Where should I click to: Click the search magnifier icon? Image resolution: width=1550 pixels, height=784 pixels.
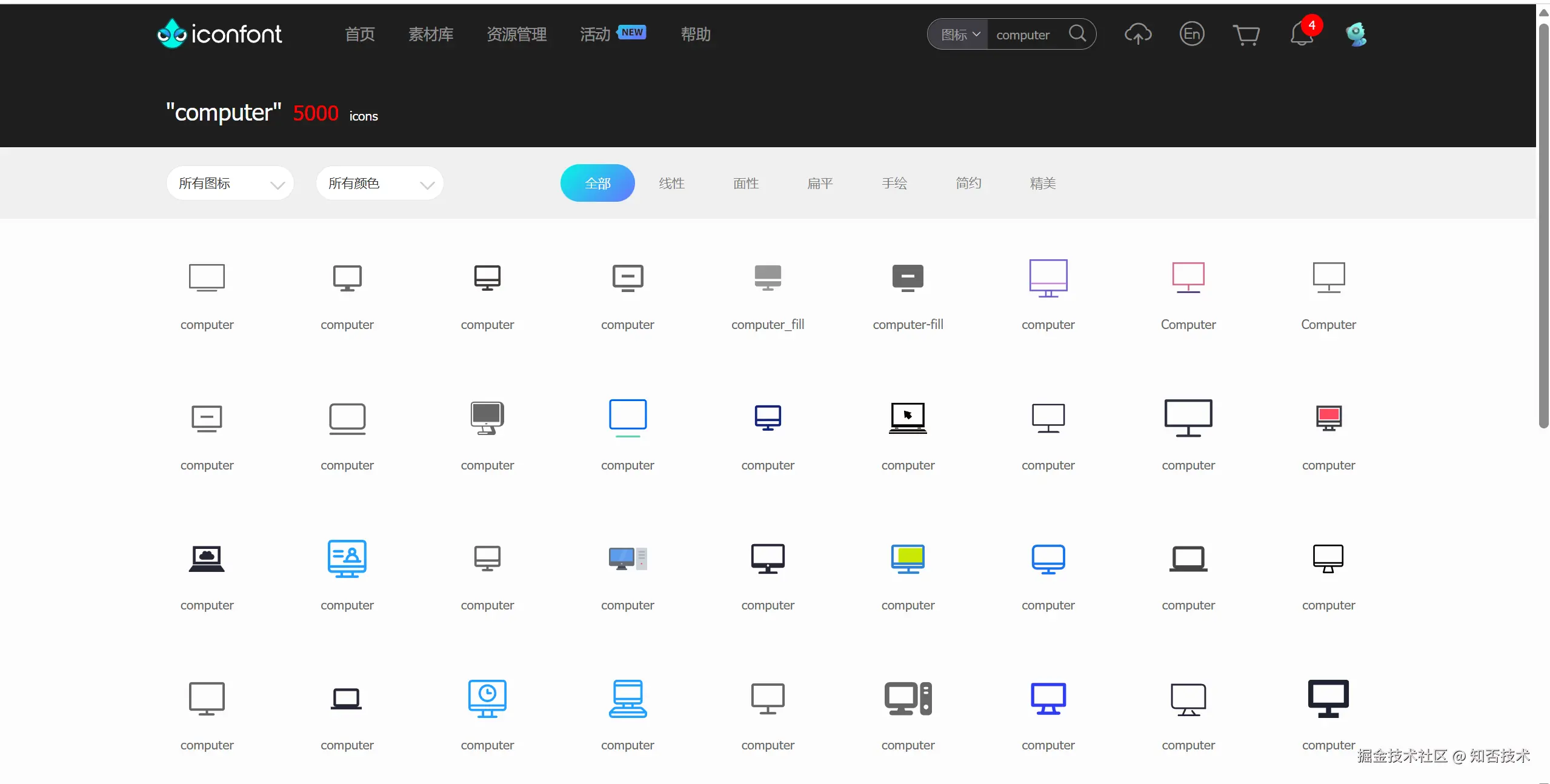1077,33
